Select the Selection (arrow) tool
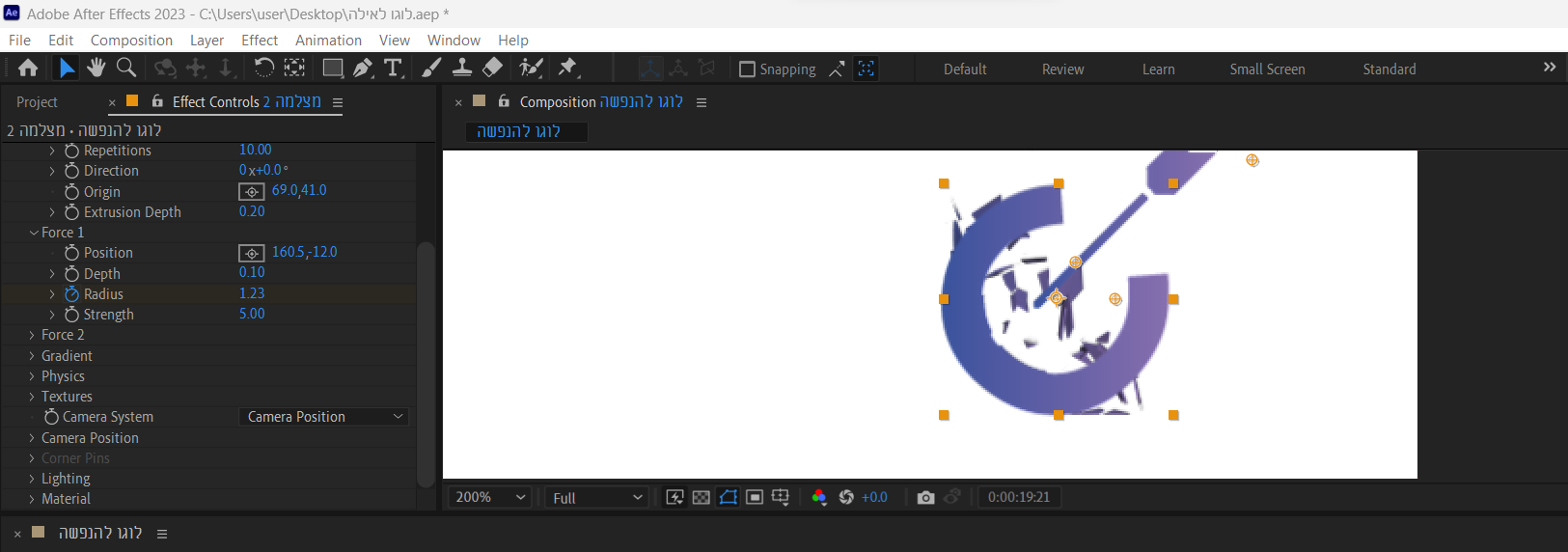This screenshot has width=1568, height=552. pos(66,68)
